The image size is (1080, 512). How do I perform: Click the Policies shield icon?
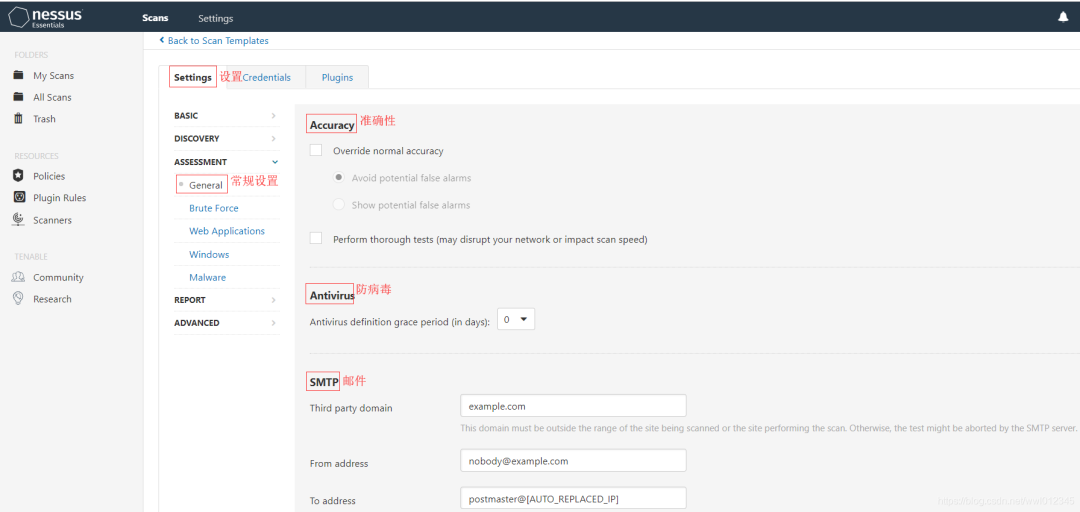(19, 176)
